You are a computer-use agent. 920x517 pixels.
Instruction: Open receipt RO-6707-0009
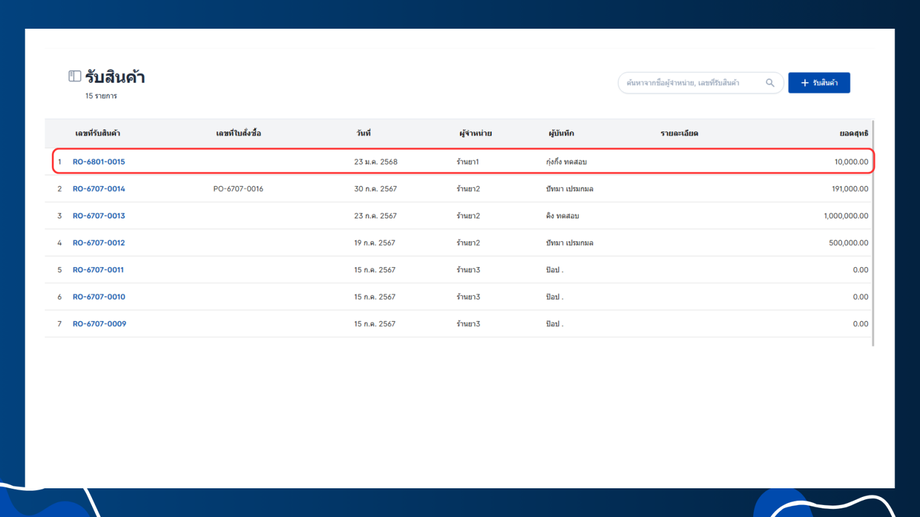click(99, 324)
